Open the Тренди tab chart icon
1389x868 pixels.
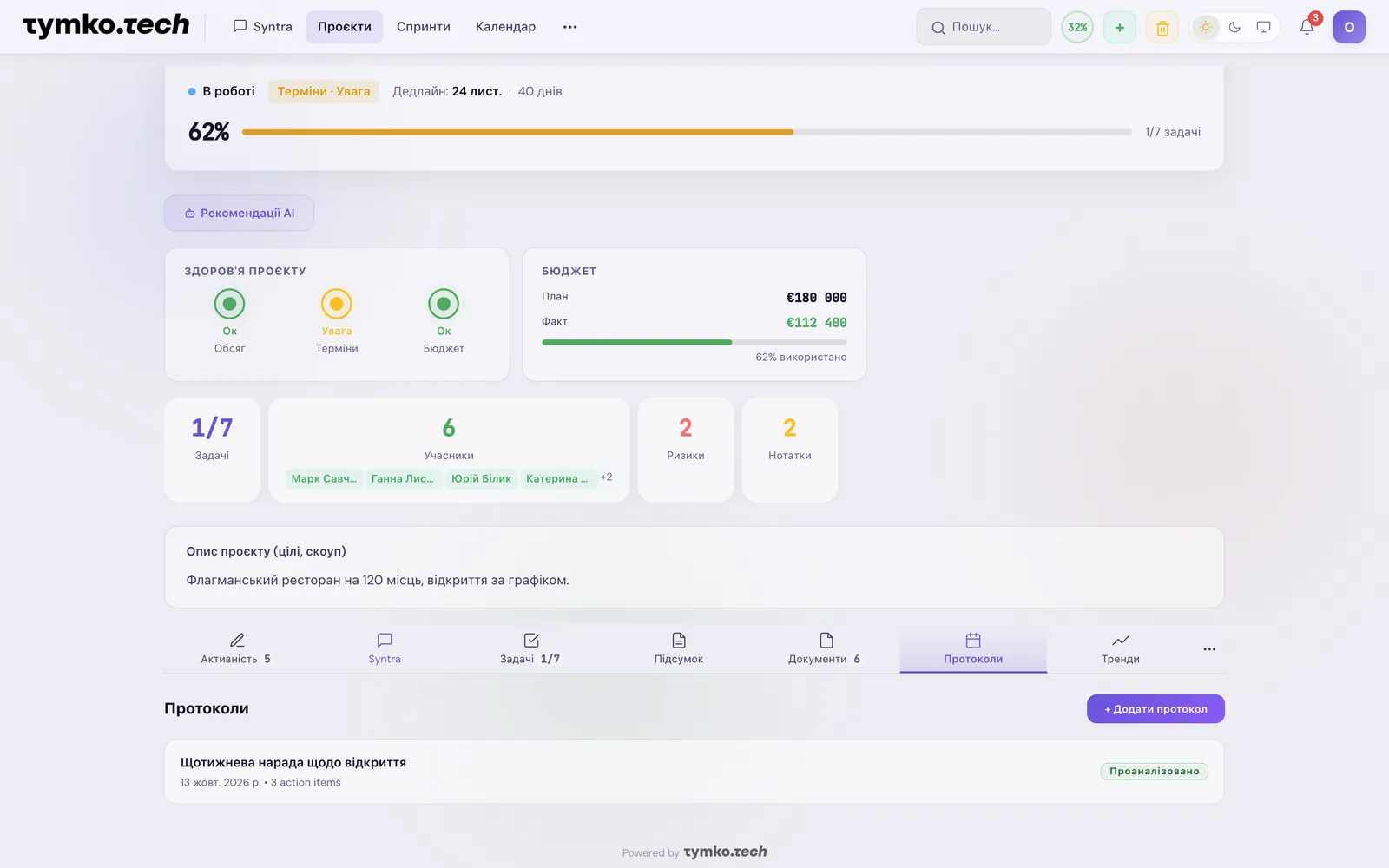tap(1121, 641)
